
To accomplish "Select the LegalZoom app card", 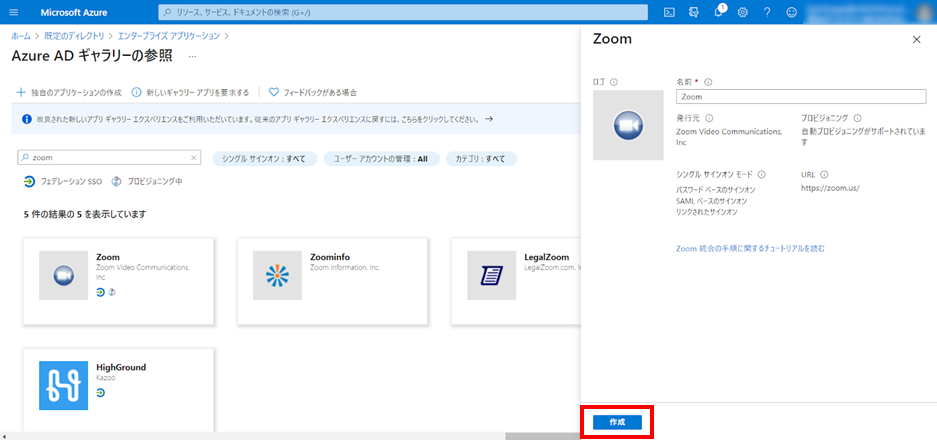I will (516, 282).
